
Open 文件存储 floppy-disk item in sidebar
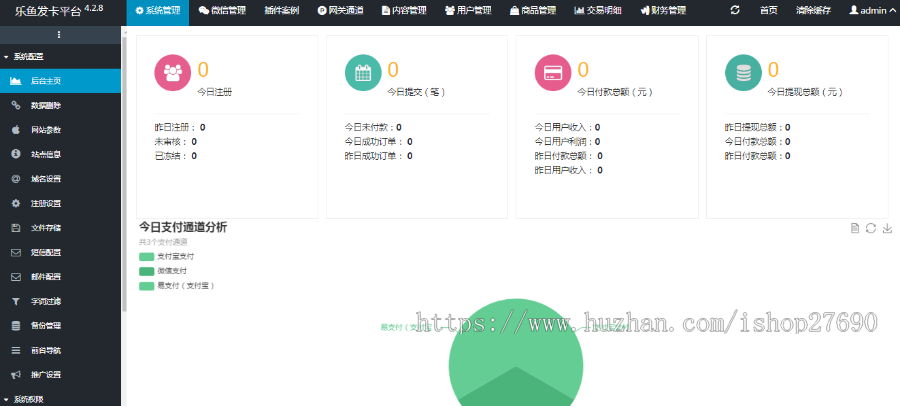[60, 228]
